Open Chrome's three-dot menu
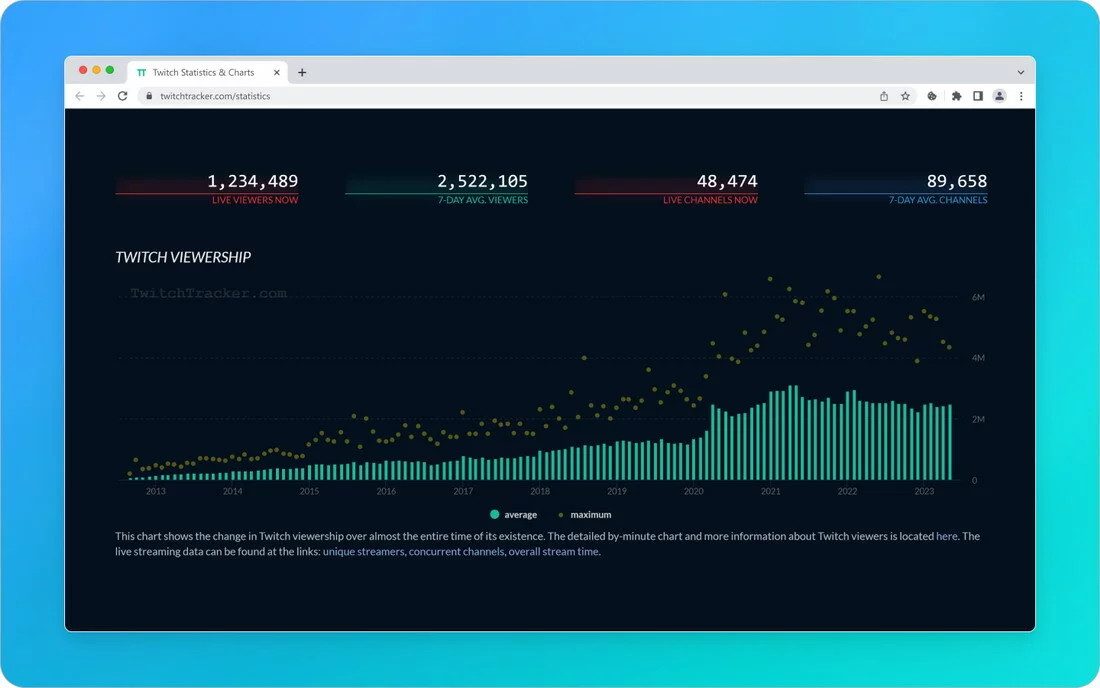 (1021, 96)
